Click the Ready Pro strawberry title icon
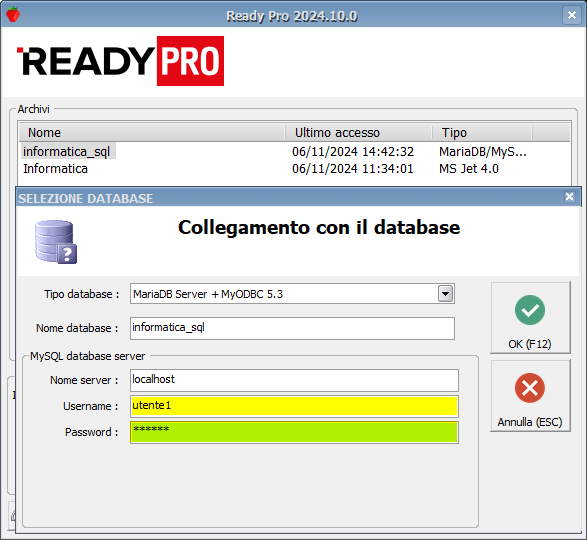This screenshot has height=540, width=587. [13, 15]
